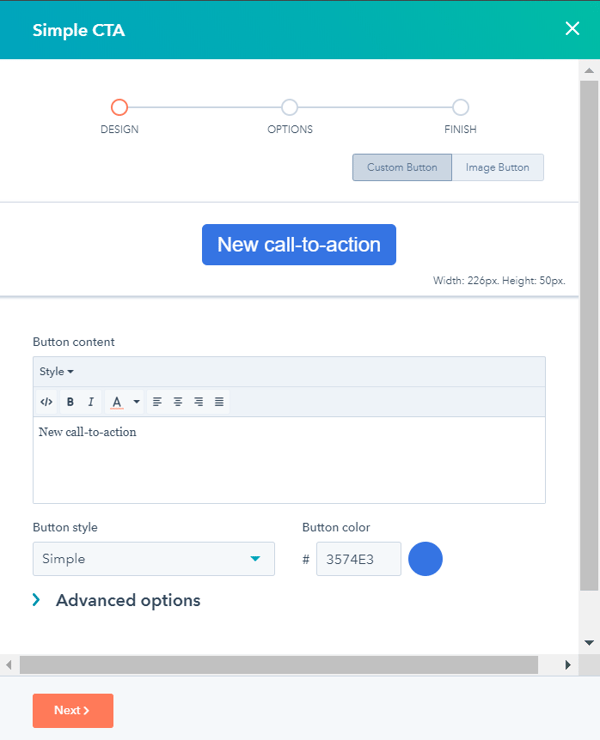The width and height of the screenshot is (600, 740).
Task: Click the button color hex input field
Action: (x=358, y=559)
